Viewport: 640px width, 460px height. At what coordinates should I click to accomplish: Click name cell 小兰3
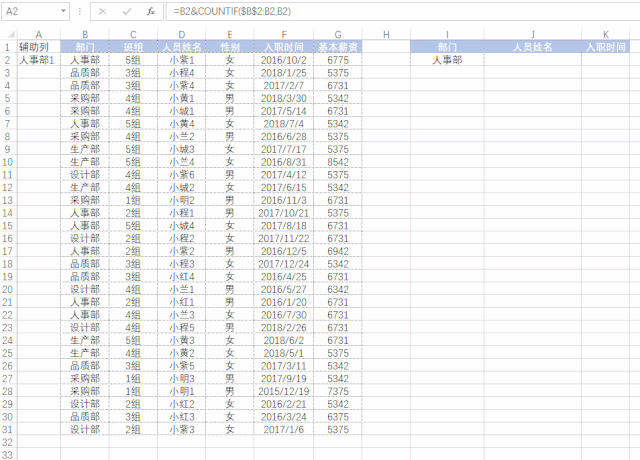click(x=182, y=315)
